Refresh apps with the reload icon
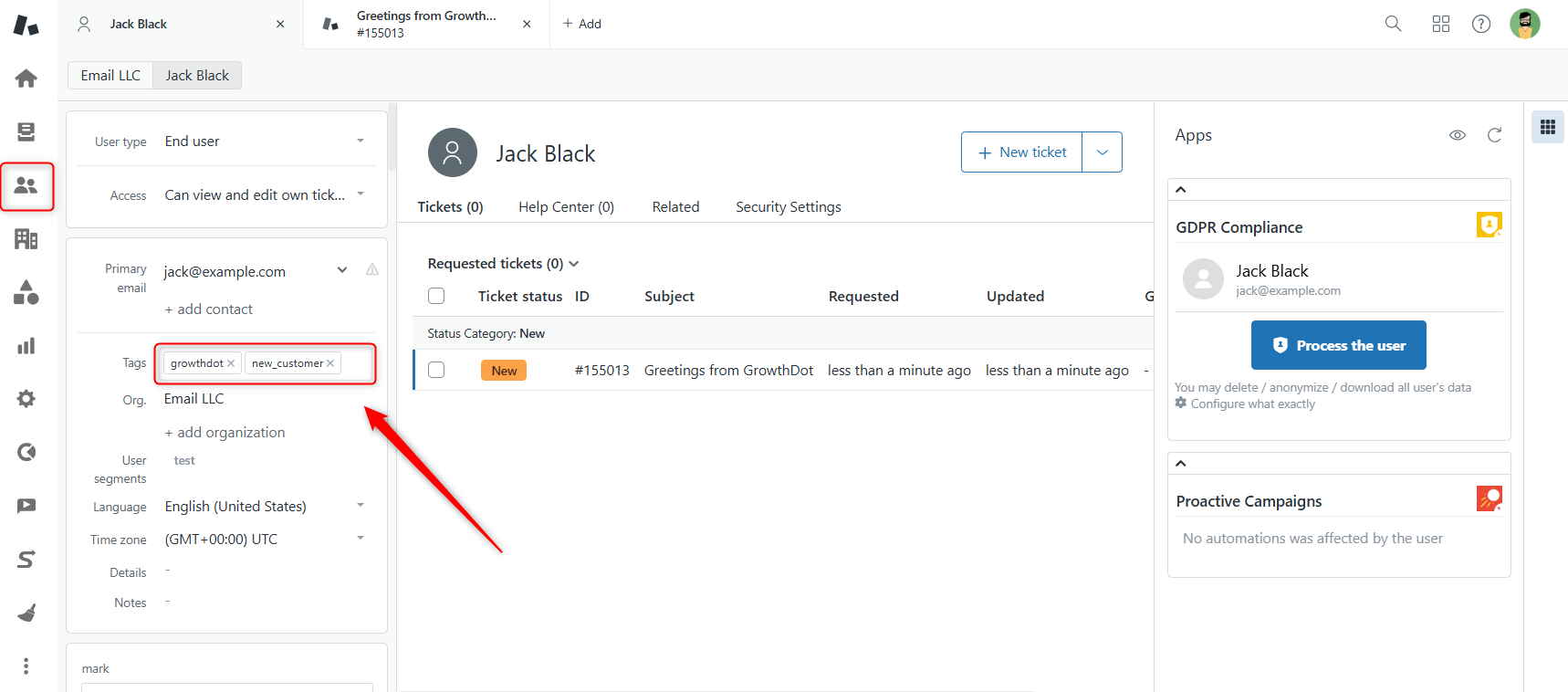This screenshot has width=1568, height=692. (x=1494, y=135)
